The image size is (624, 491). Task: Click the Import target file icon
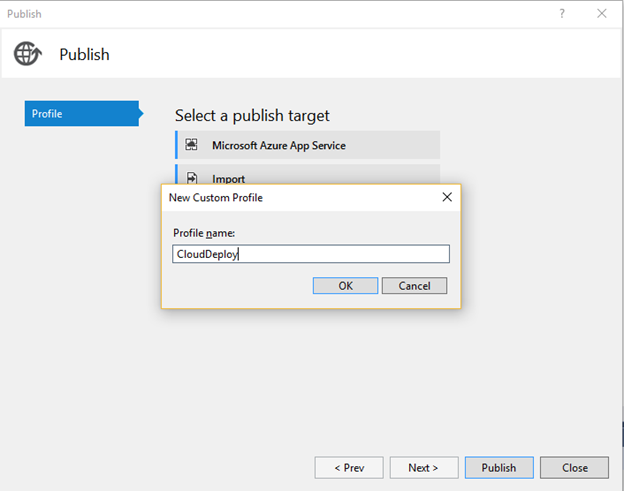[x=192, y=177]
